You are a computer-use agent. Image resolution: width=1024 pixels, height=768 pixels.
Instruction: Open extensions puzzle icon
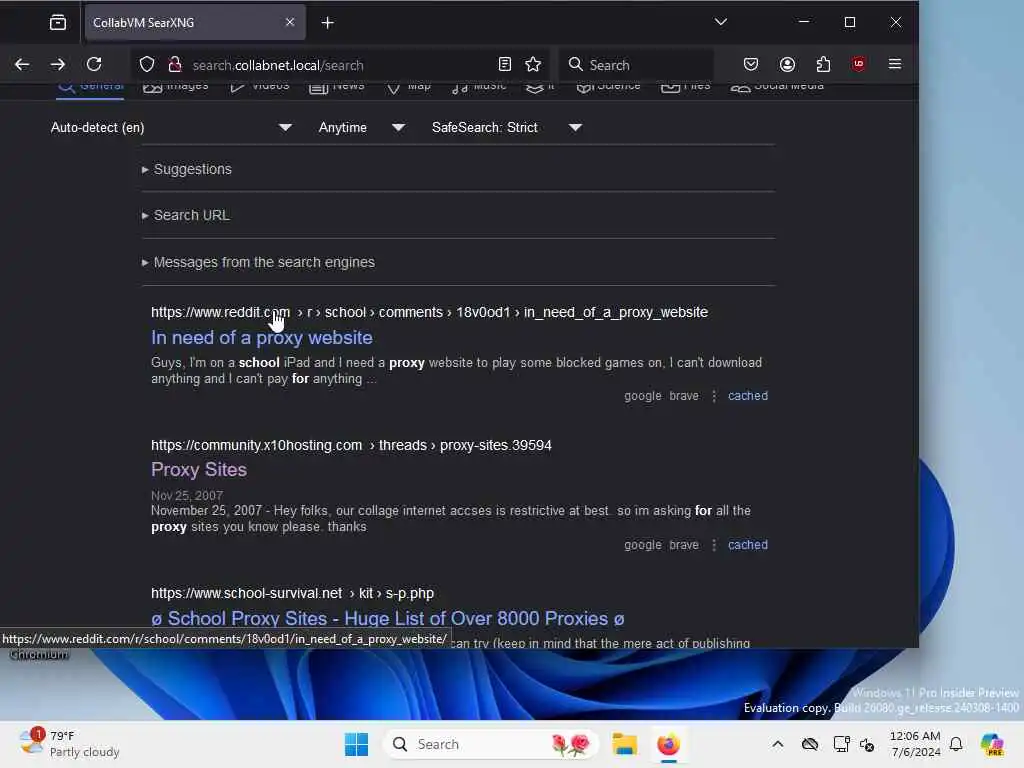coord(823,64)
